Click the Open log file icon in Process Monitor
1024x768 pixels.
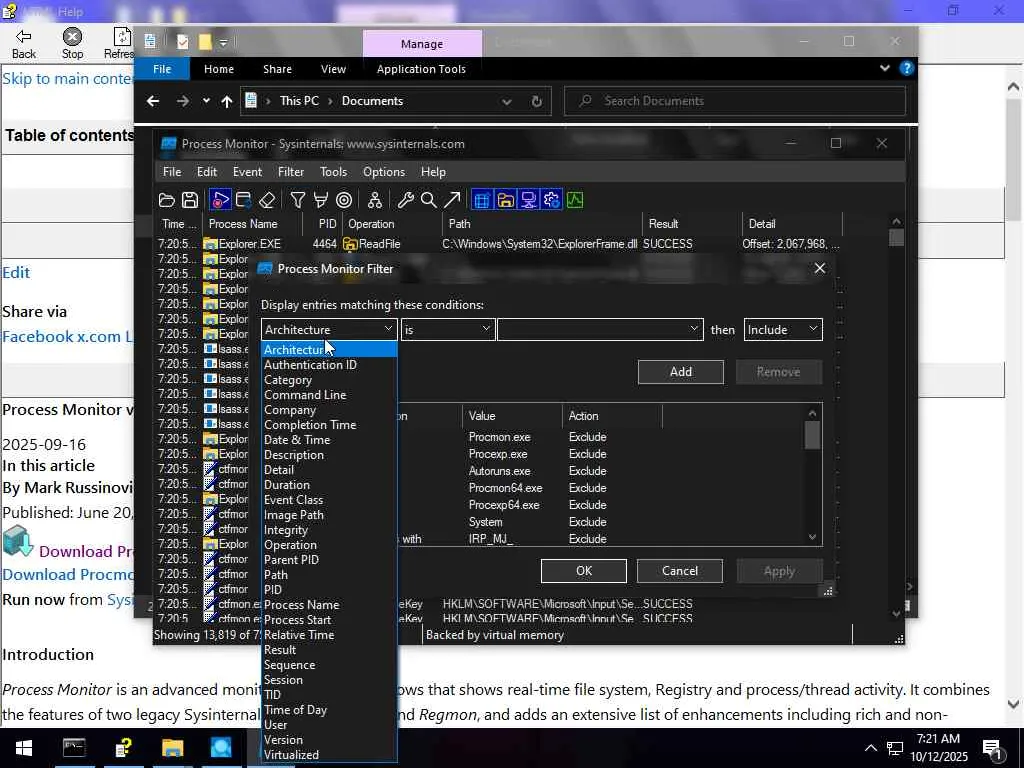(x=167, y=200)
